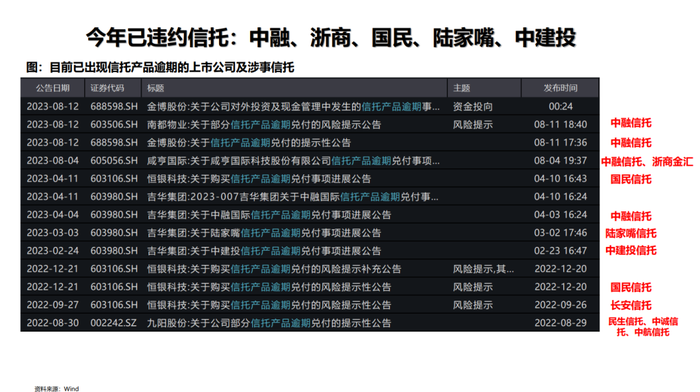
Task: Click the stock code 002242.SZ
Action: 113,323
